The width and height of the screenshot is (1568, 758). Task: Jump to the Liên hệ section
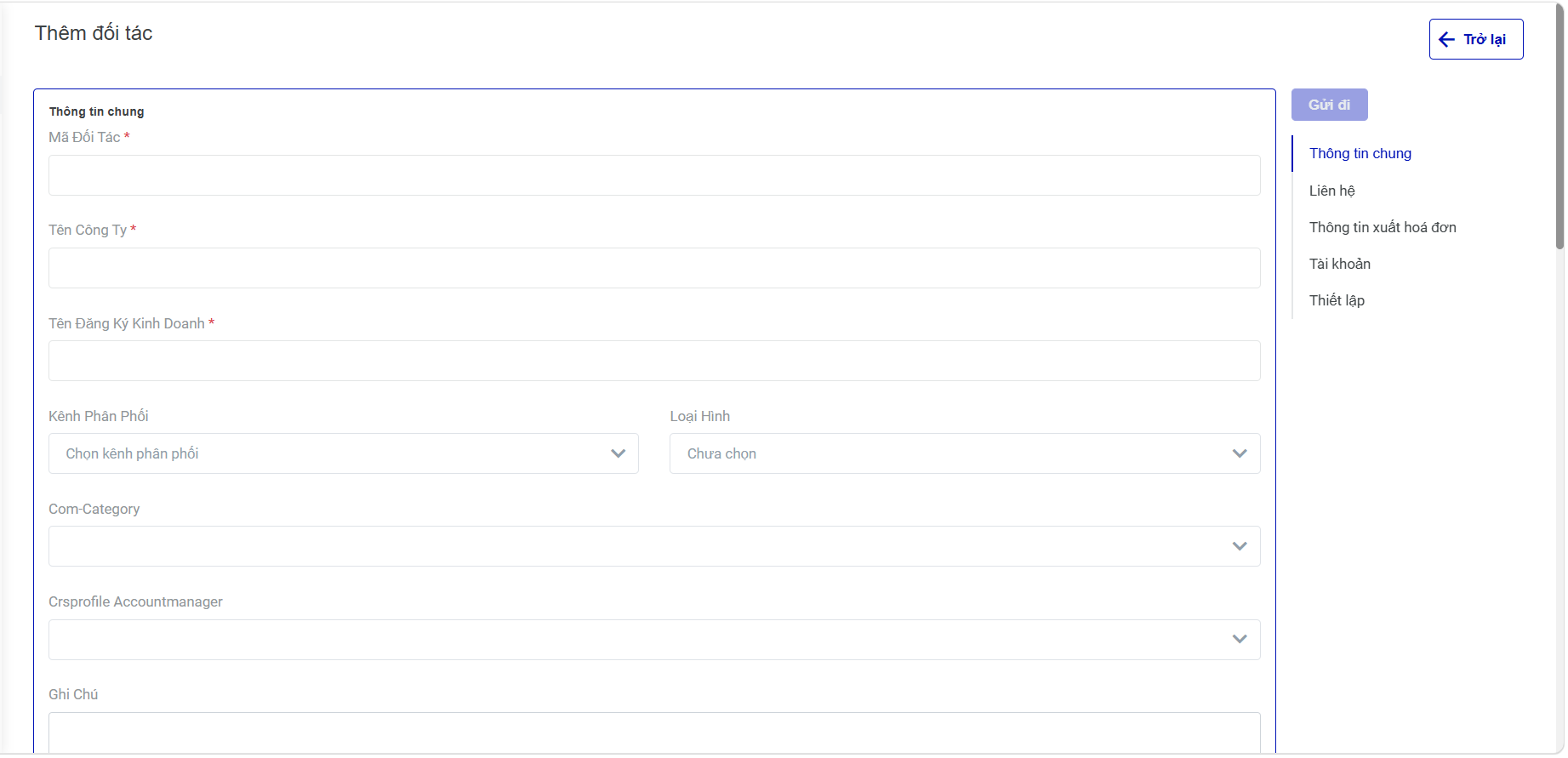1332,191
